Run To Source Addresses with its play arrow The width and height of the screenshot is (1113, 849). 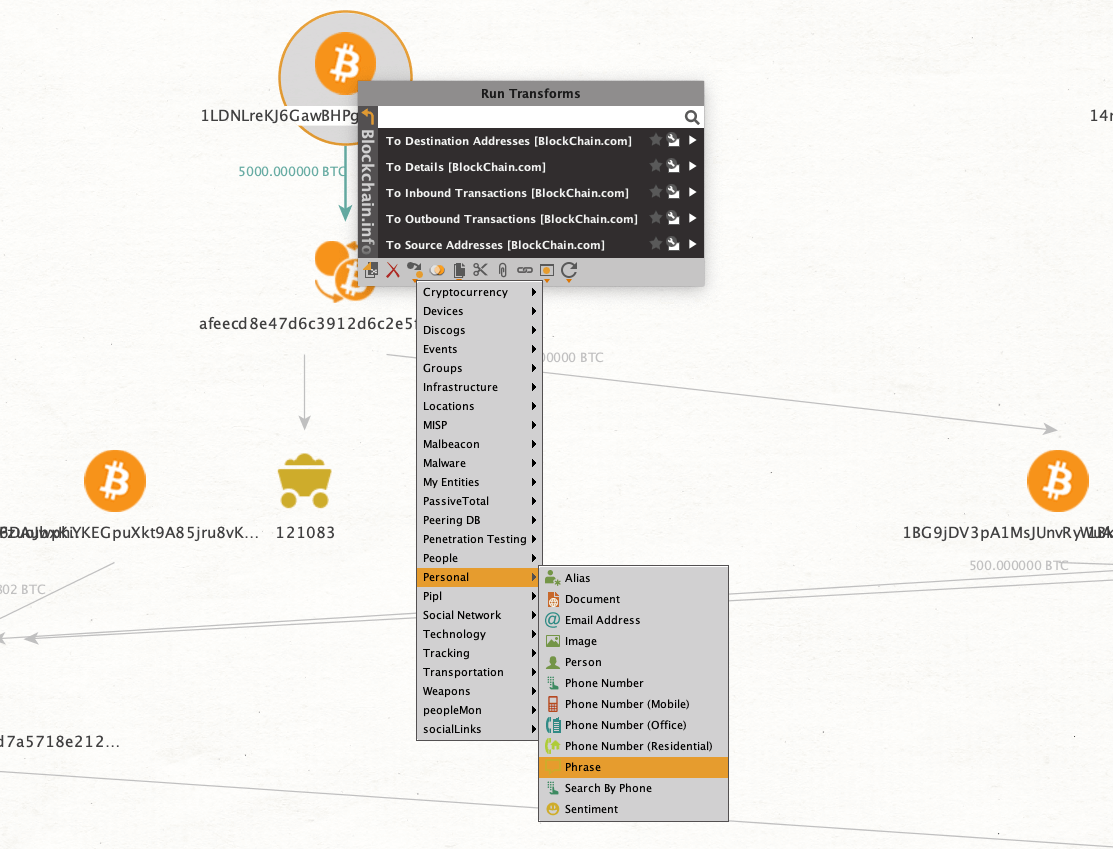click(x=692, y=244)
